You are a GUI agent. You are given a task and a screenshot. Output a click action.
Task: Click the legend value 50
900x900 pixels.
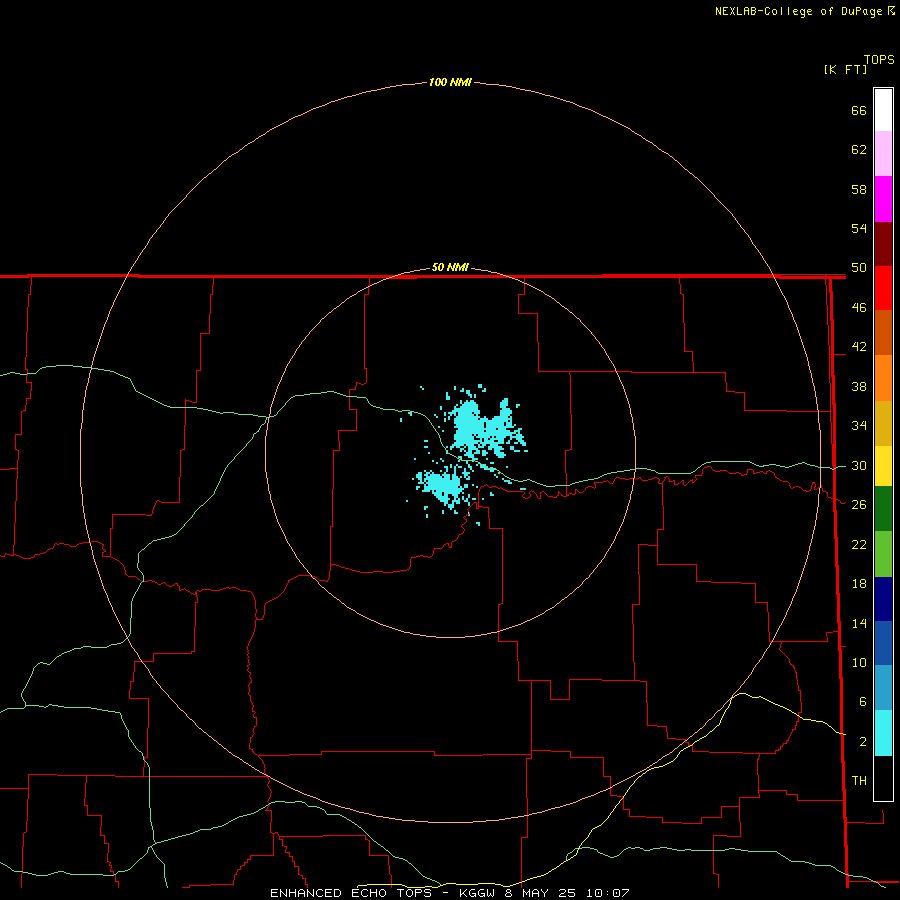[859, 267]
